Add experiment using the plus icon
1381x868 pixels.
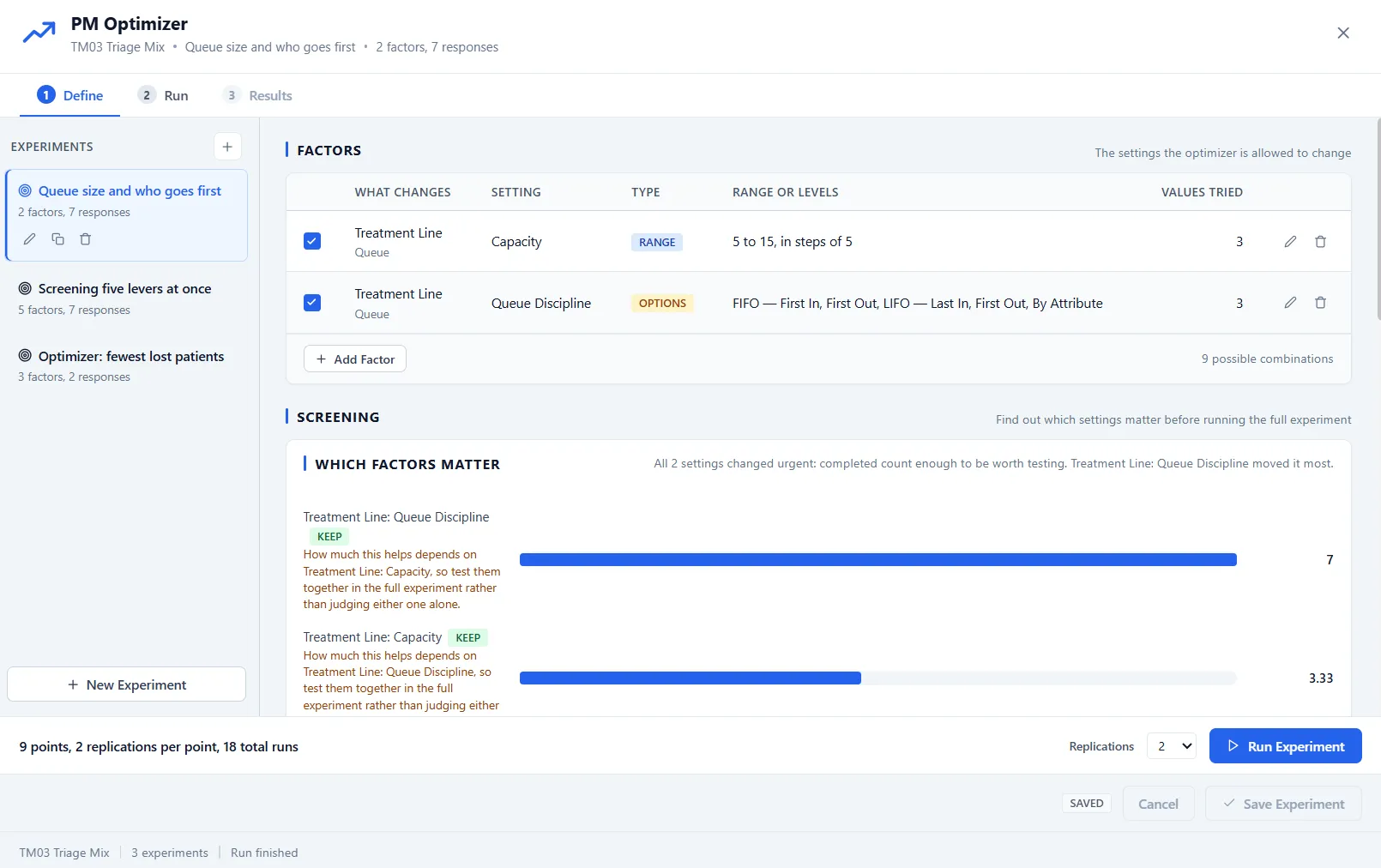pos(227,147)
